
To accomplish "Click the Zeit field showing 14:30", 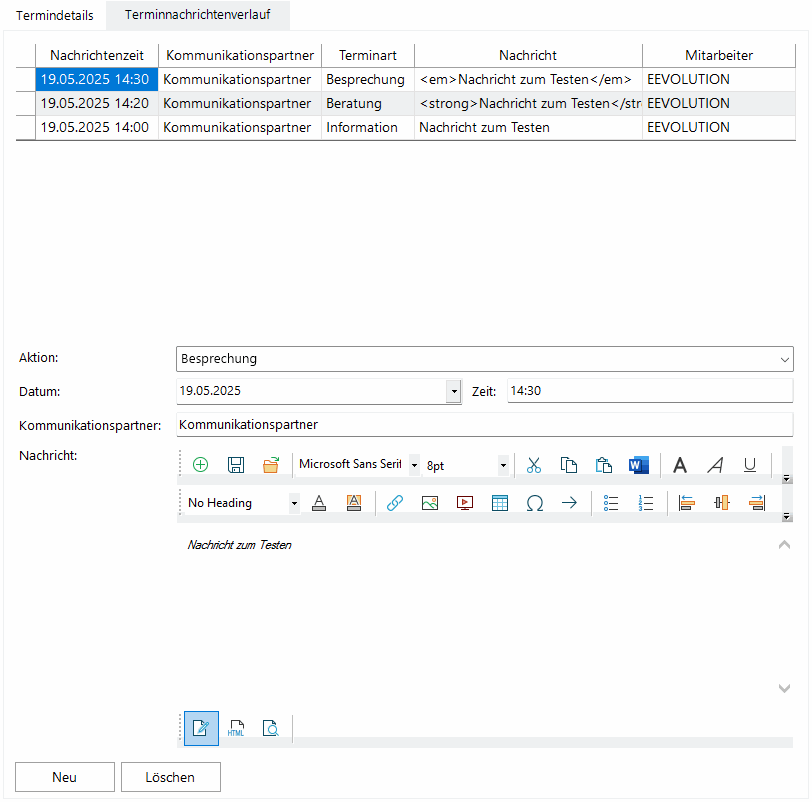I will pyautogui.click(x=650, y=391).
